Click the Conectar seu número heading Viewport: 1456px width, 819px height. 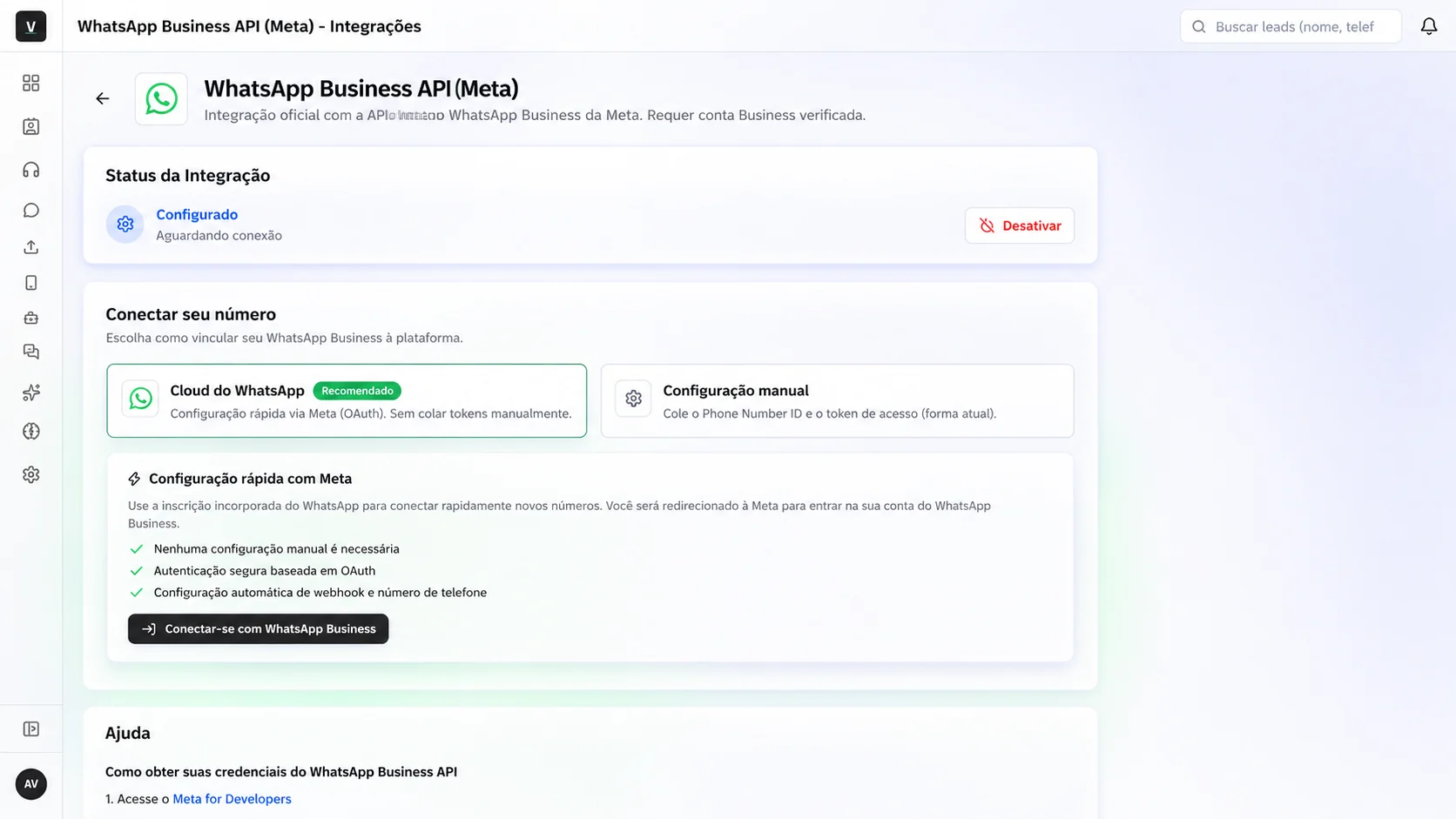[191, 314]
